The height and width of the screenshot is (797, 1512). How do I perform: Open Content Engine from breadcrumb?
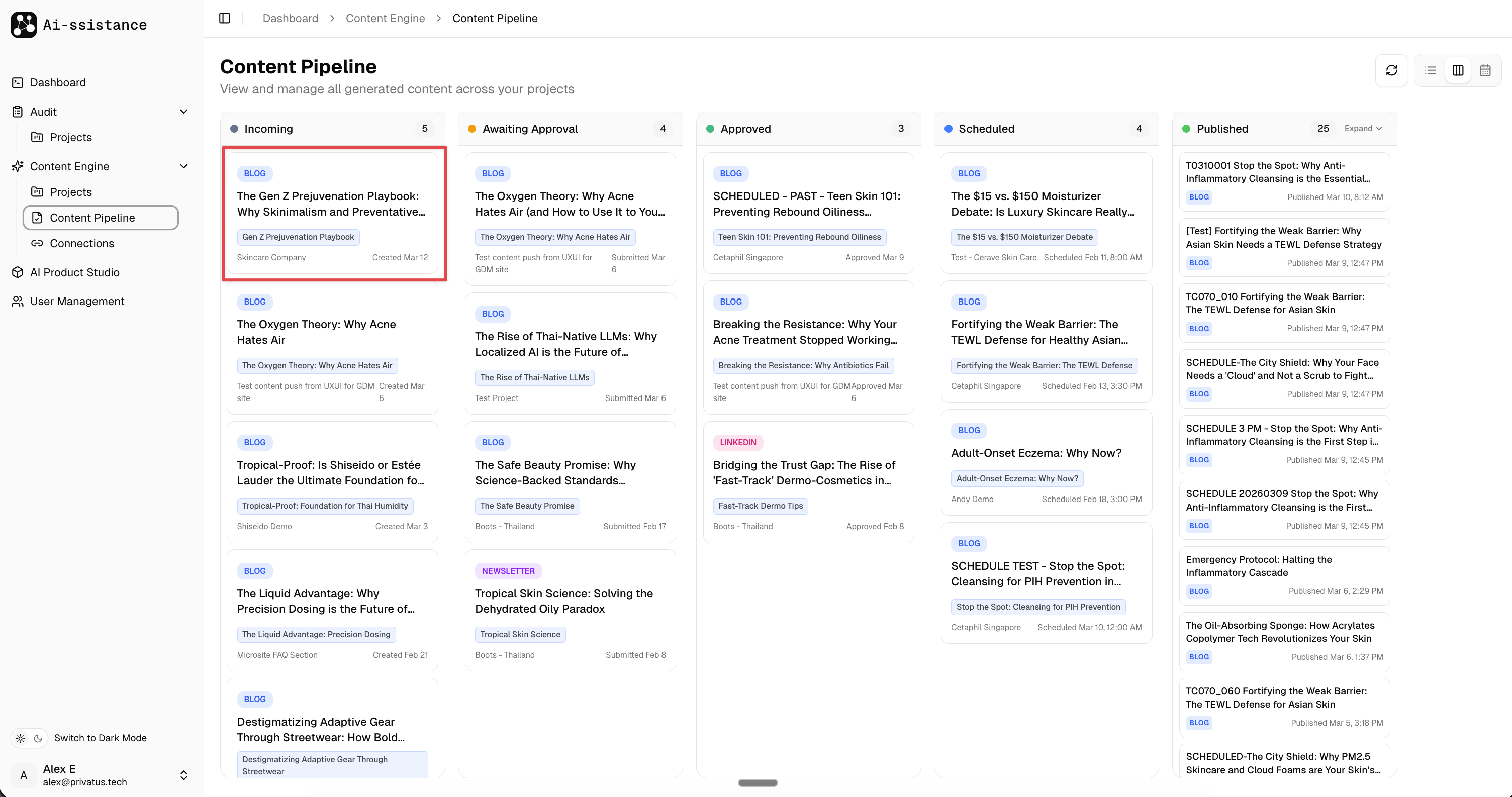pyautogui.click(x=385, y=18)
